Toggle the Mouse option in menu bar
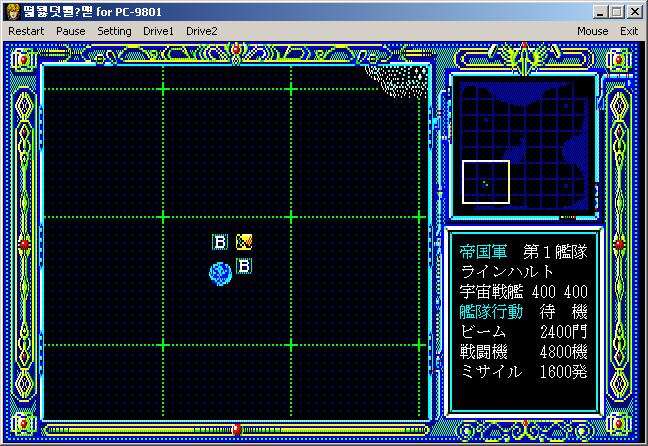The height and width of the screenshot is (446, 648). coord(592,31)
